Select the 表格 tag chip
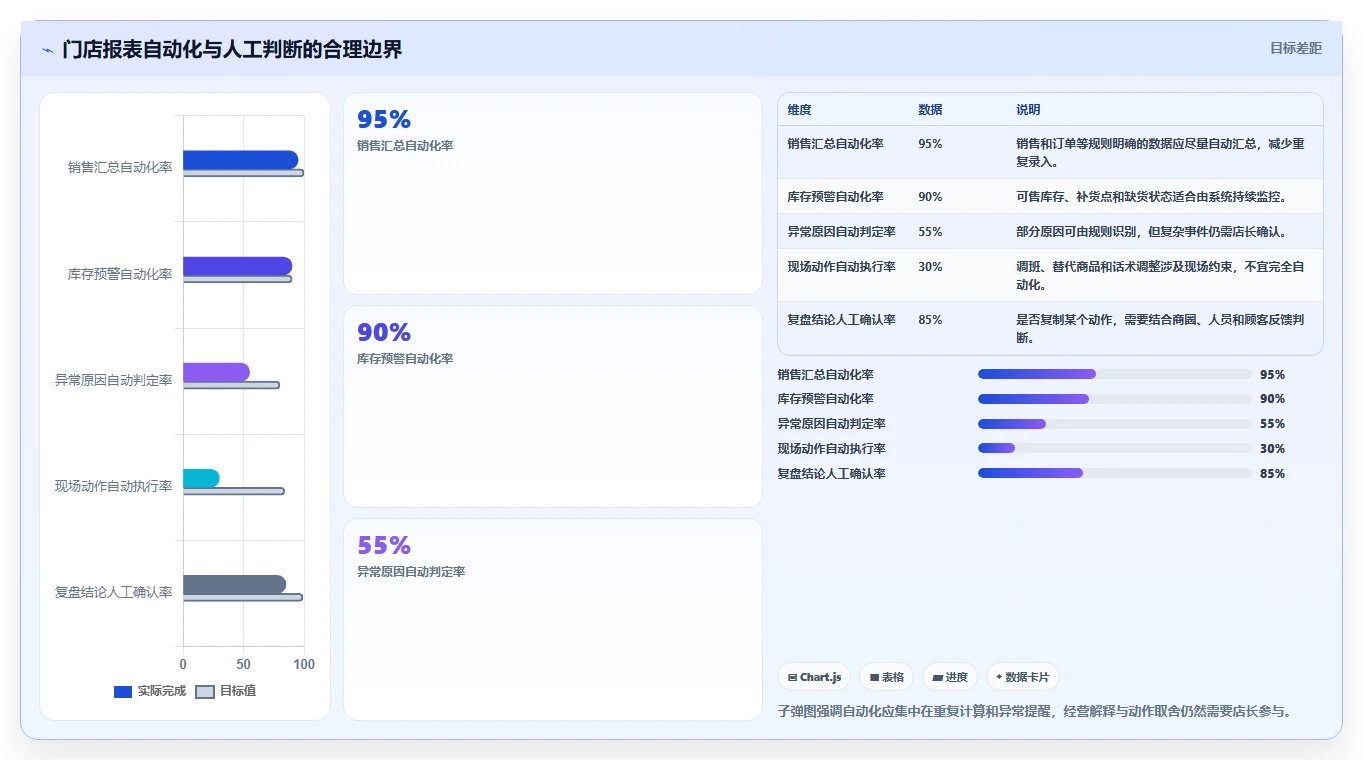This screenshot has width=1363, height=760. click(x=886, y=677)
